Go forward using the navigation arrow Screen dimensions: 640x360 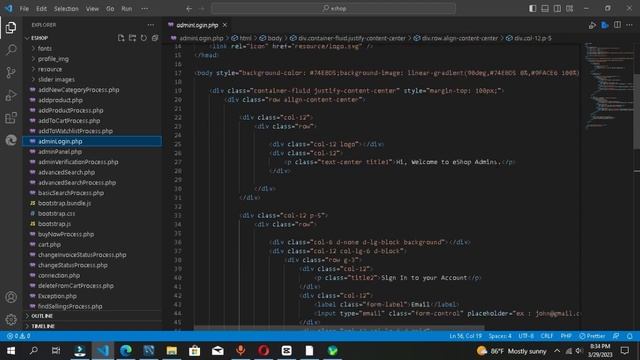coord(201,9)
